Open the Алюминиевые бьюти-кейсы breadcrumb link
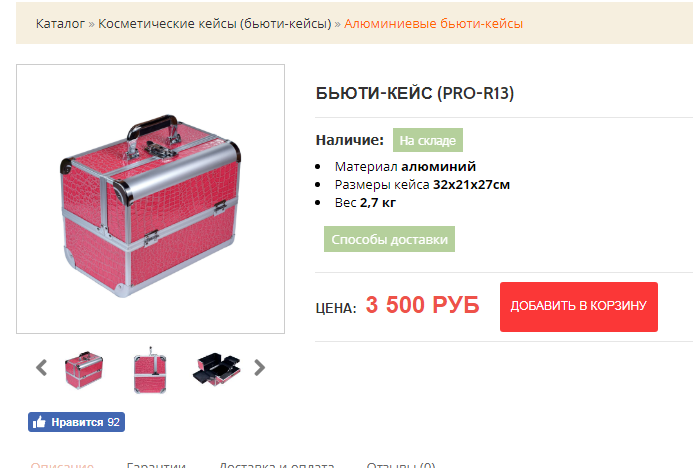Screen dimensions: 693x468 433,23
